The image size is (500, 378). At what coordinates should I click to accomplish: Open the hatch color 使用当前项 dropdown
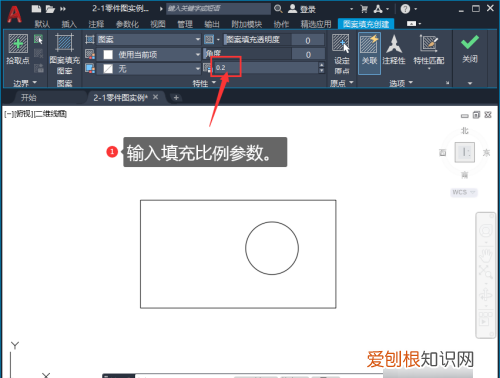click(x=149, y=54)
